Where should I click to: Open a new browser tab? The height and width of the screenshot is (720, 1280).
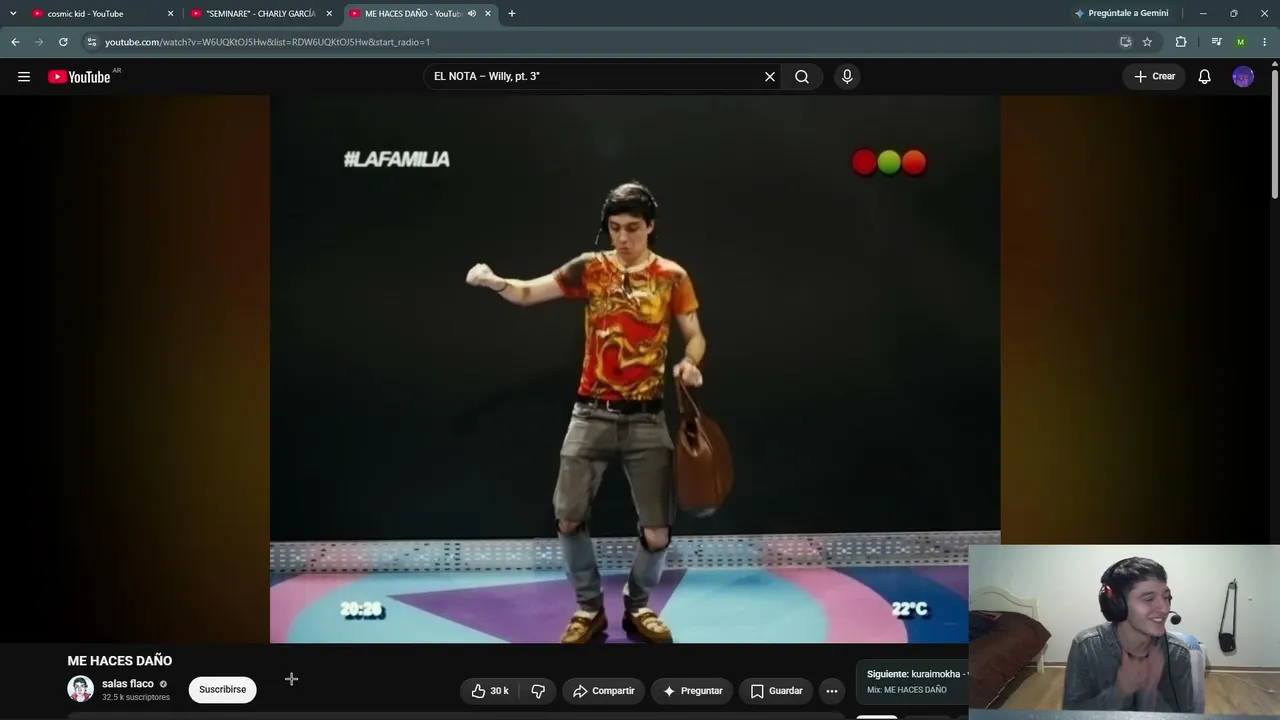coord(512,14)
